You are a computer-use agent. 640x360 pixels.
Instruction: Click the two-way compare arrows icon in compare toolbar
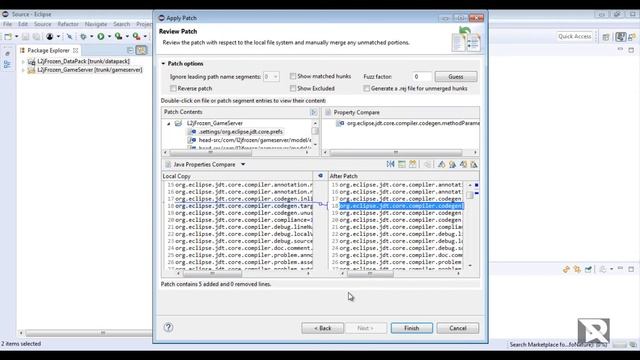(391, 164)
